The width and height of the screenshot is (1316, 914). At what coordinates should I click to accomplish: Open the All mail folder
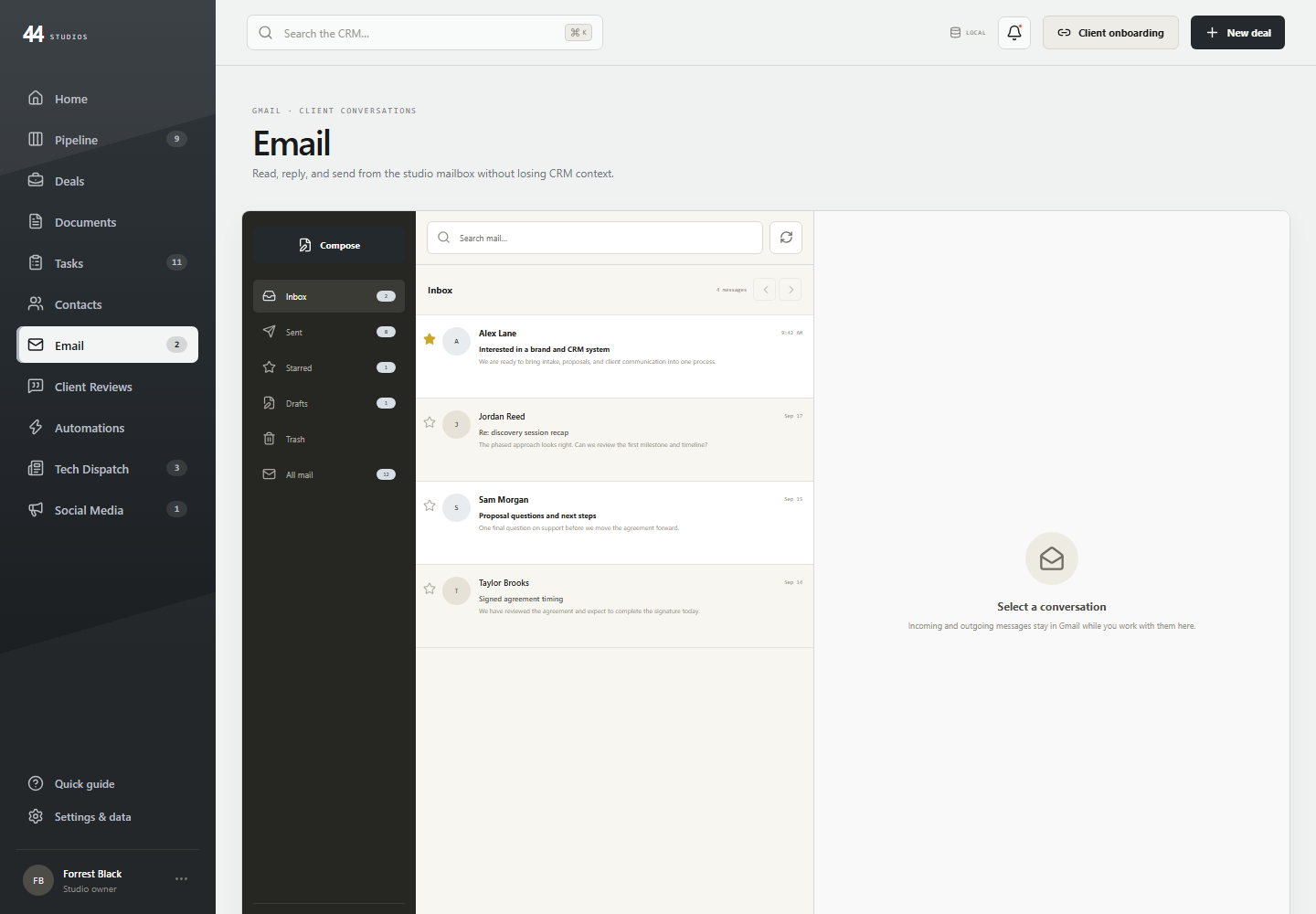[x=329, y=474]
